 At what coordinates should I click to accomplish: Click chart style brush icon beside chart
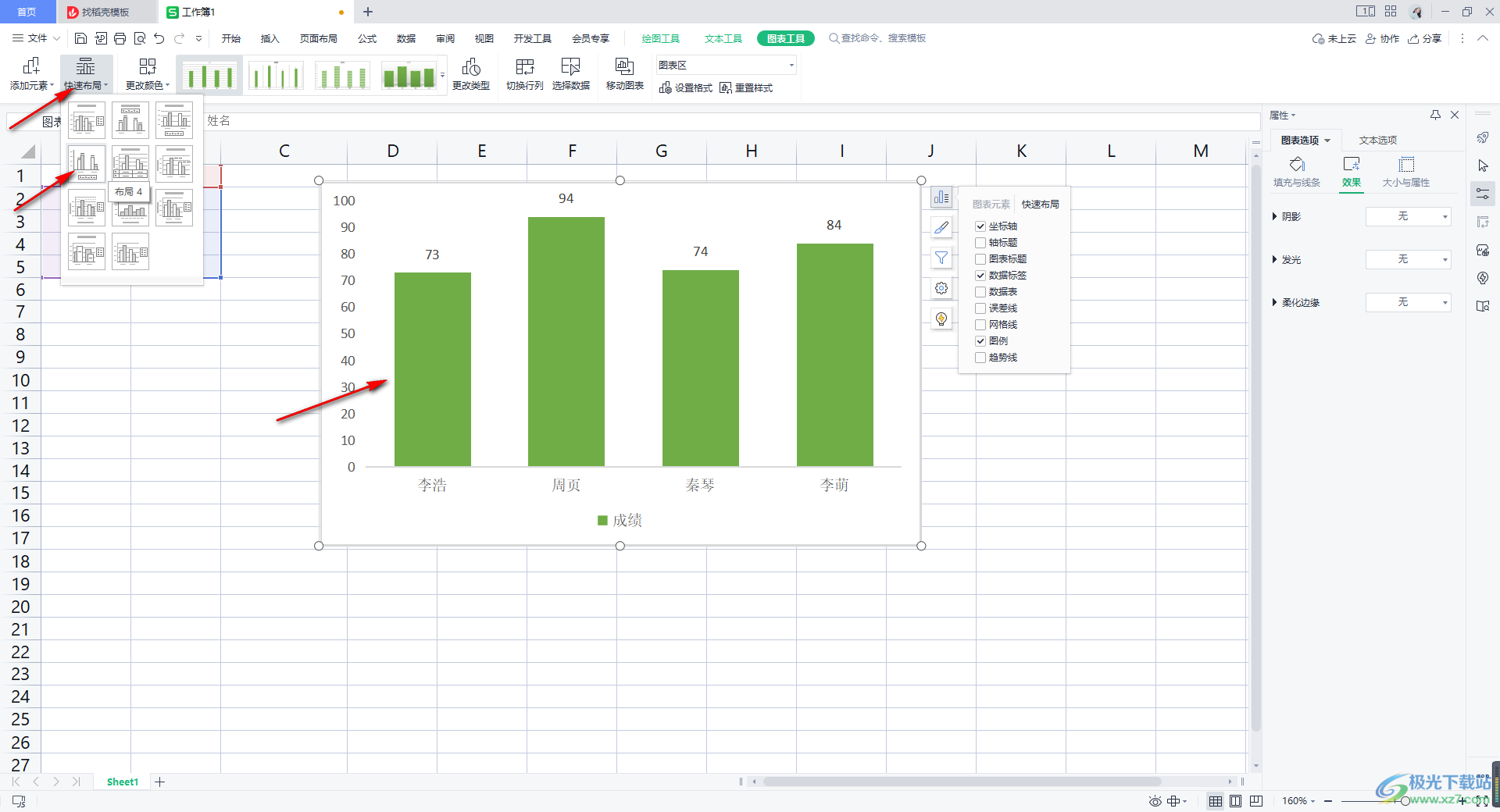[941, 227]
